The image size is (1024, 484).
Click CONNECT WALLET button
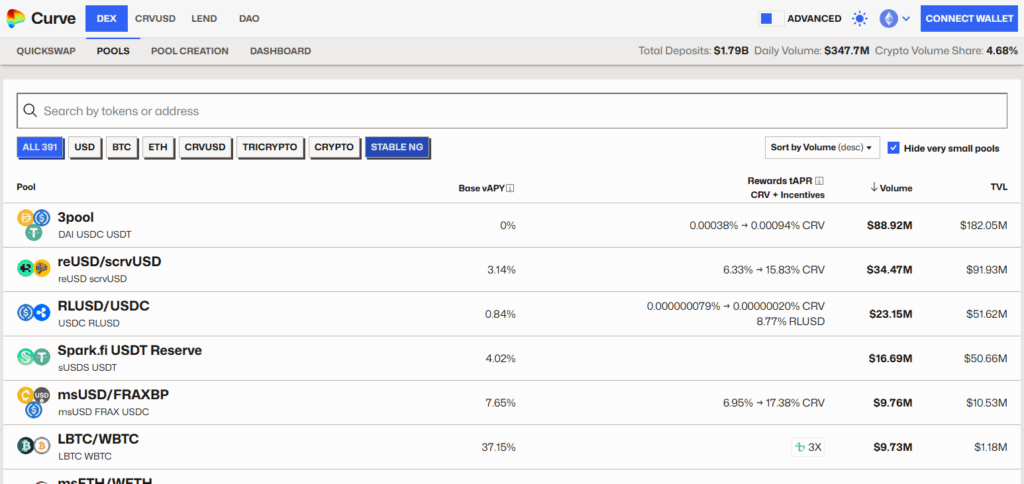coord(969,18)
